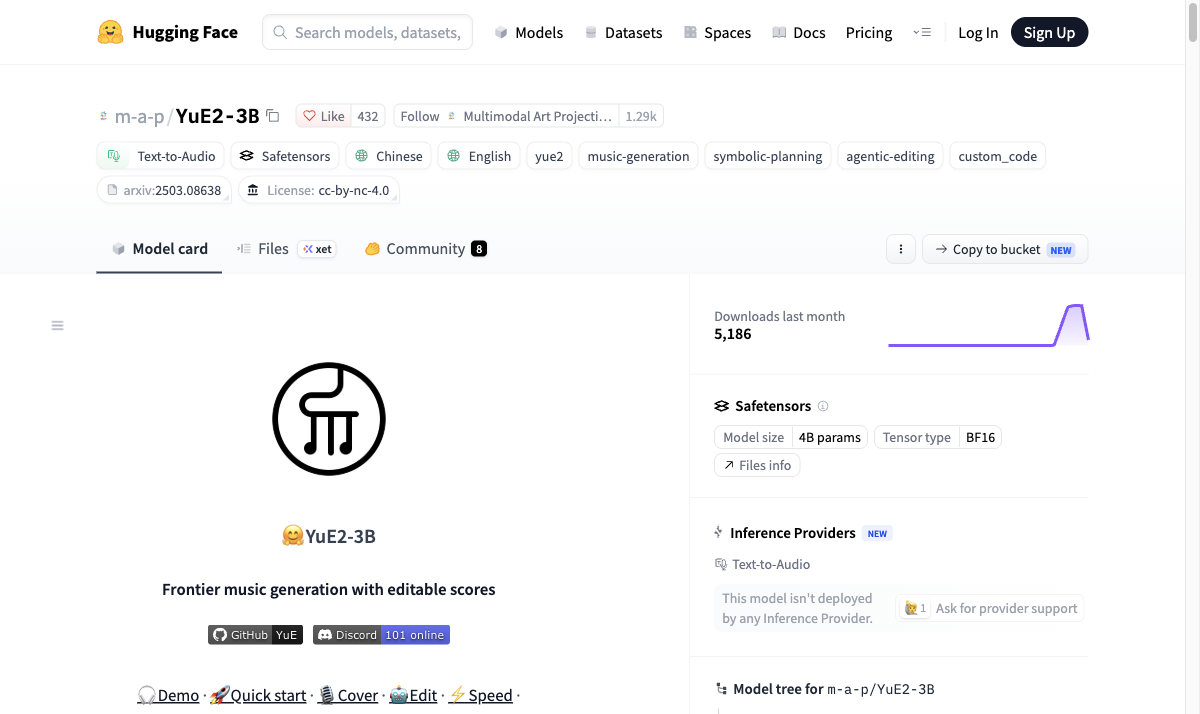The image size is (1200, 714).
Task: Click the Copy to bucket button
Action: click(1005, 249)
